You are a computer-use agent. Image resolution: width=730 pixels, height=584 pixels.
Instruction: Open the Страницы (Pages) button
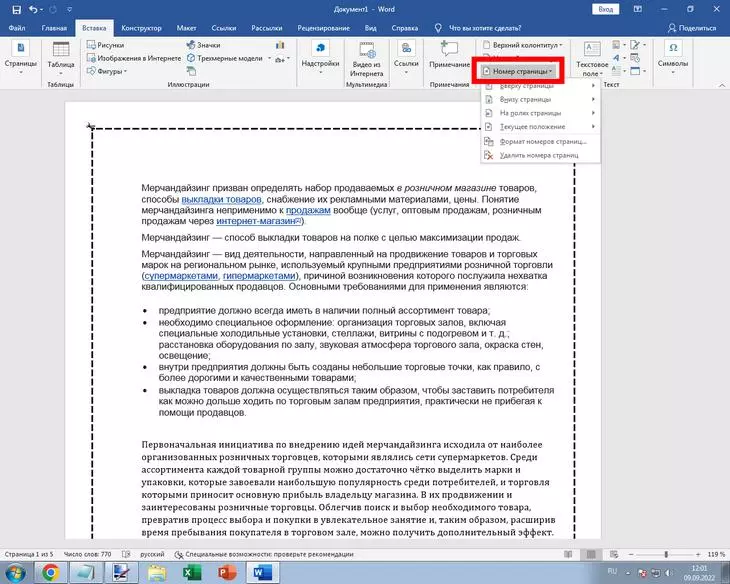(20, 58)
